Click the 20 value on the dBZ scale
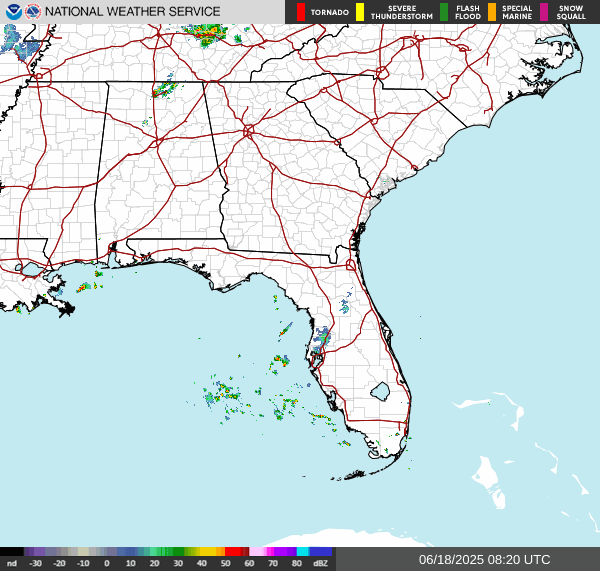This screenshot has height=571, width=600. point(154,563)
